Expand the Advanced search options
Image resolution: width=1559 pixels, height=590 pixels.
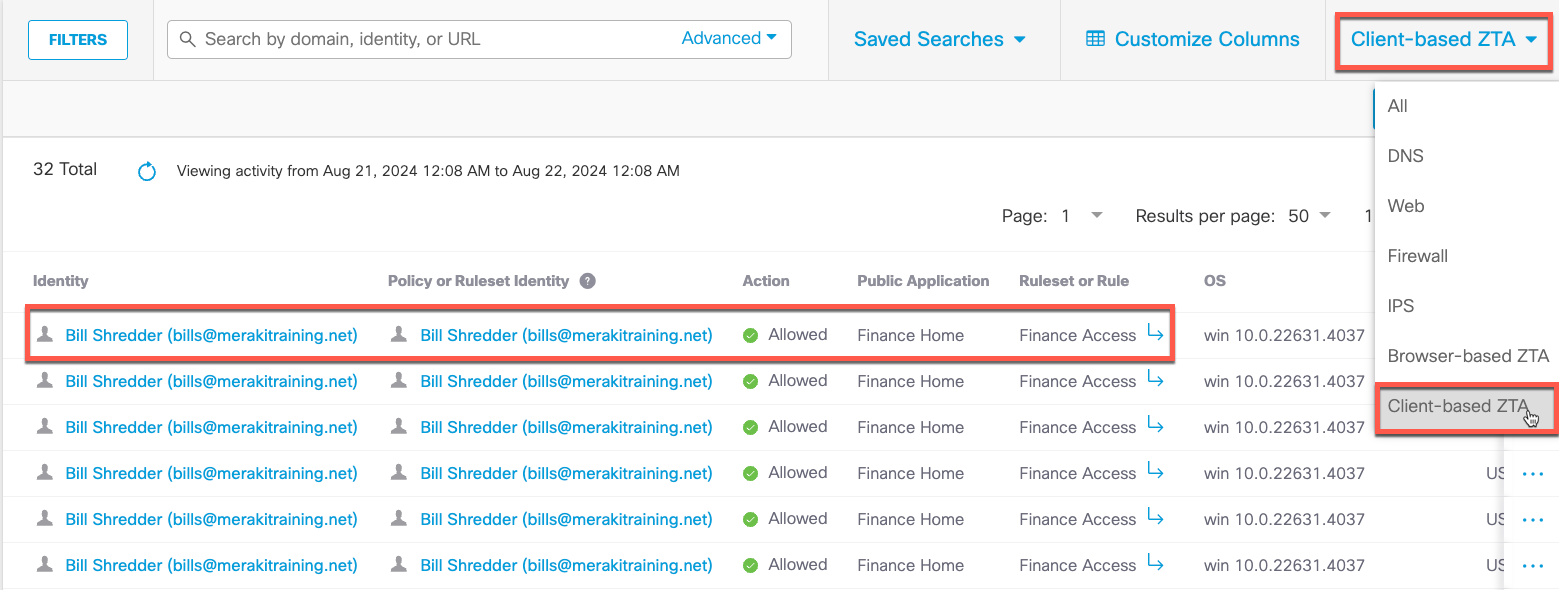tap(730, 37)
